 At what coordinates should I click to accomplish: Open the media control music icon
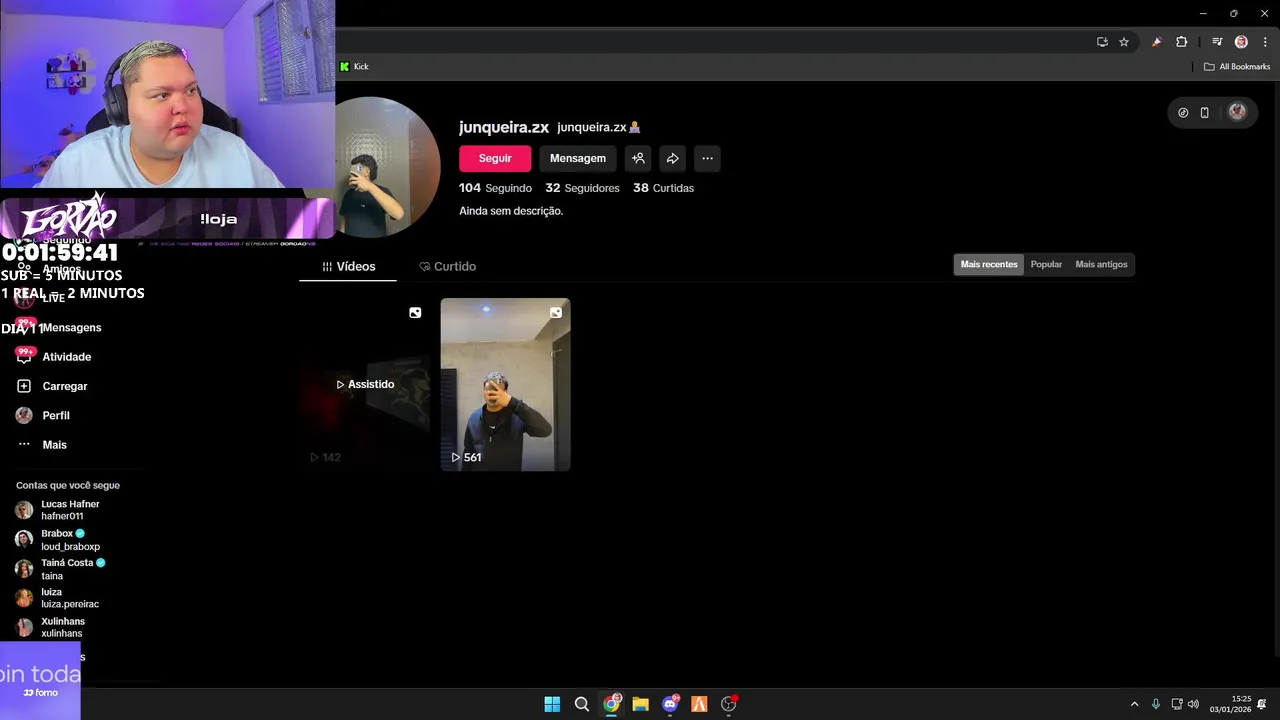(x=1217, y=42)
